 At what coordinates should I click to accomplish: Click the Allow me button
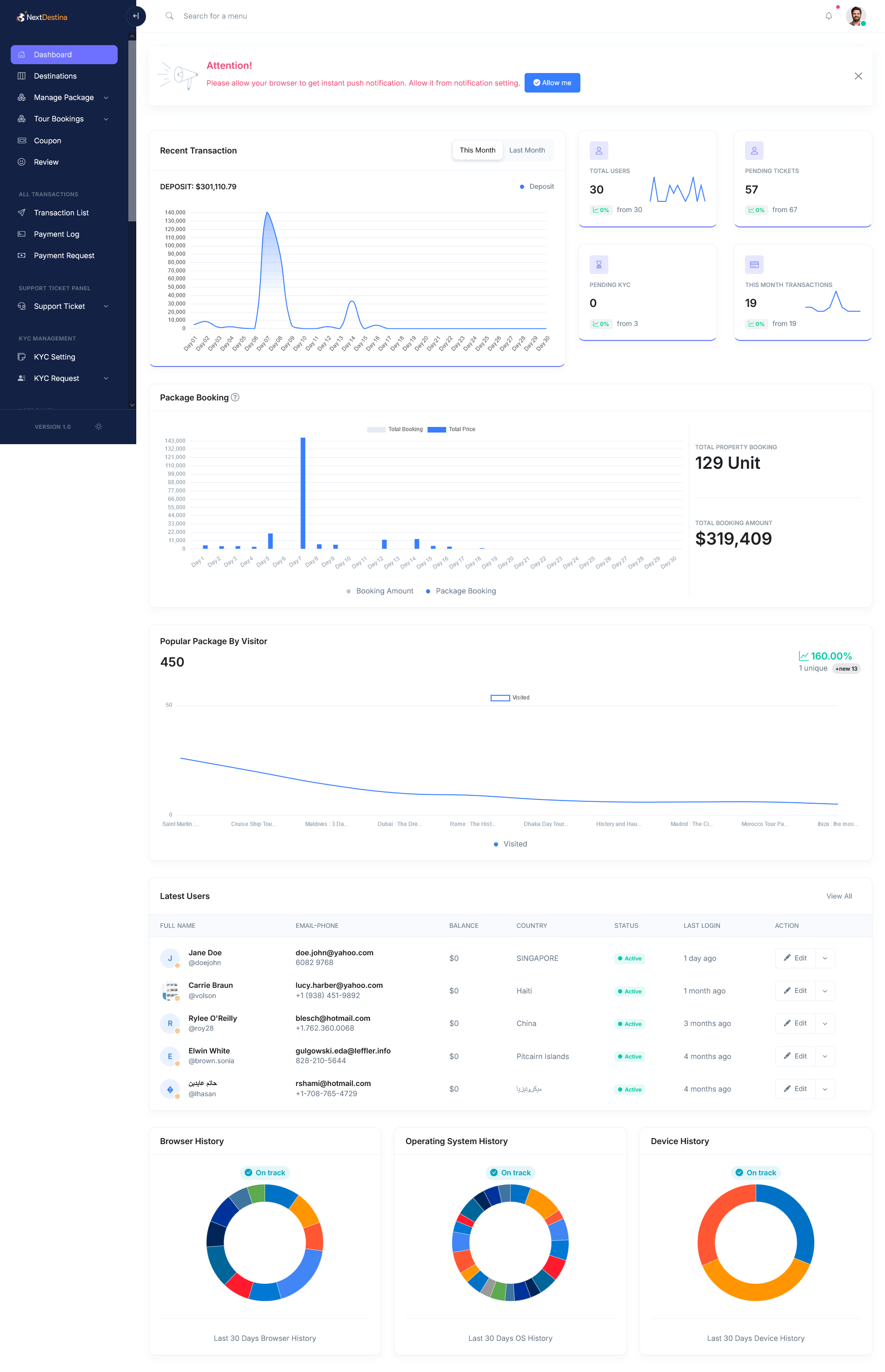coord(552,83)
